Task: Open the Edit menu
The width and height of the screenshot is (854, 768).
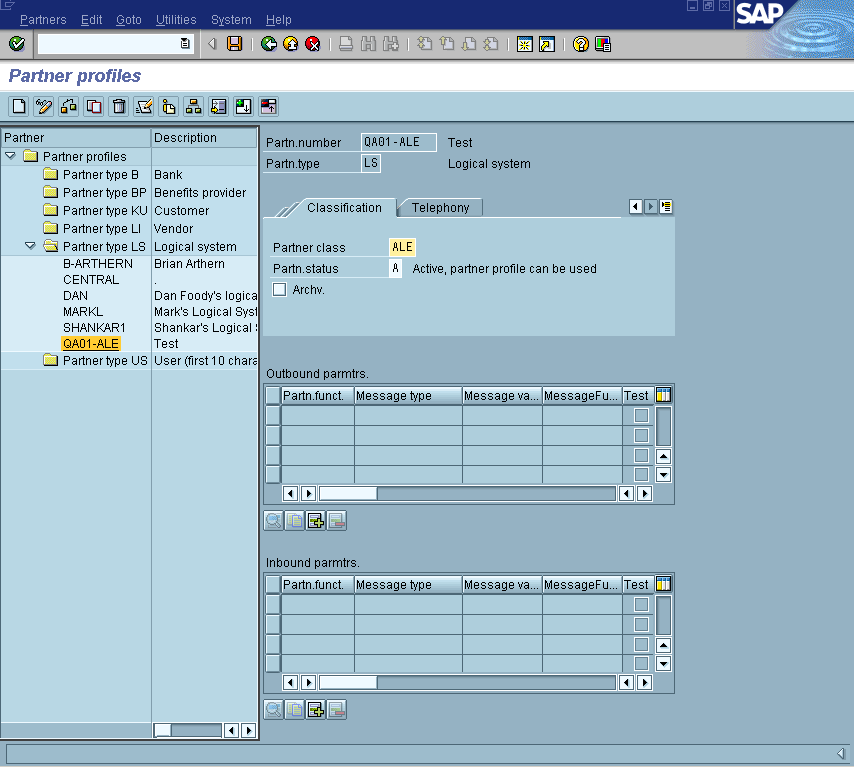Action: pyautogui.click(x=92, y=20)
